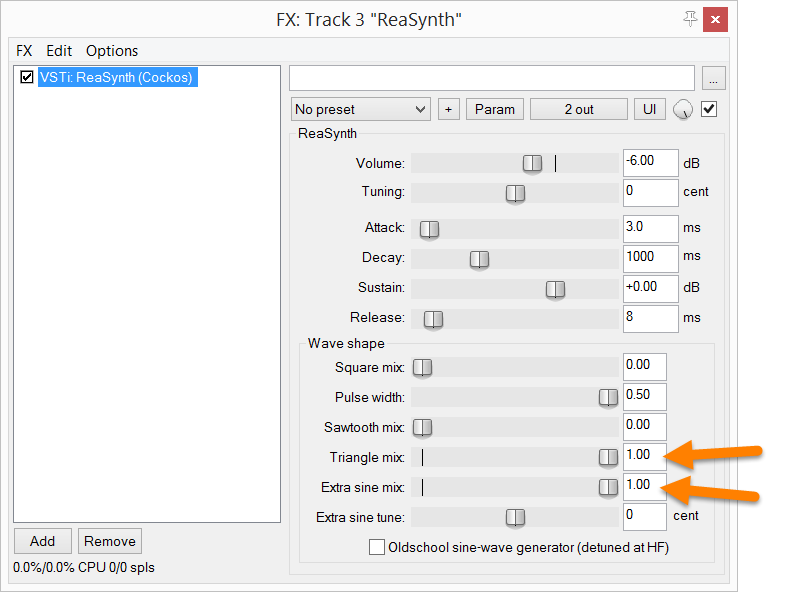Click the Triangle mix slider handle
The width and height of the screenshot is (798, 592).
(608, 458)
